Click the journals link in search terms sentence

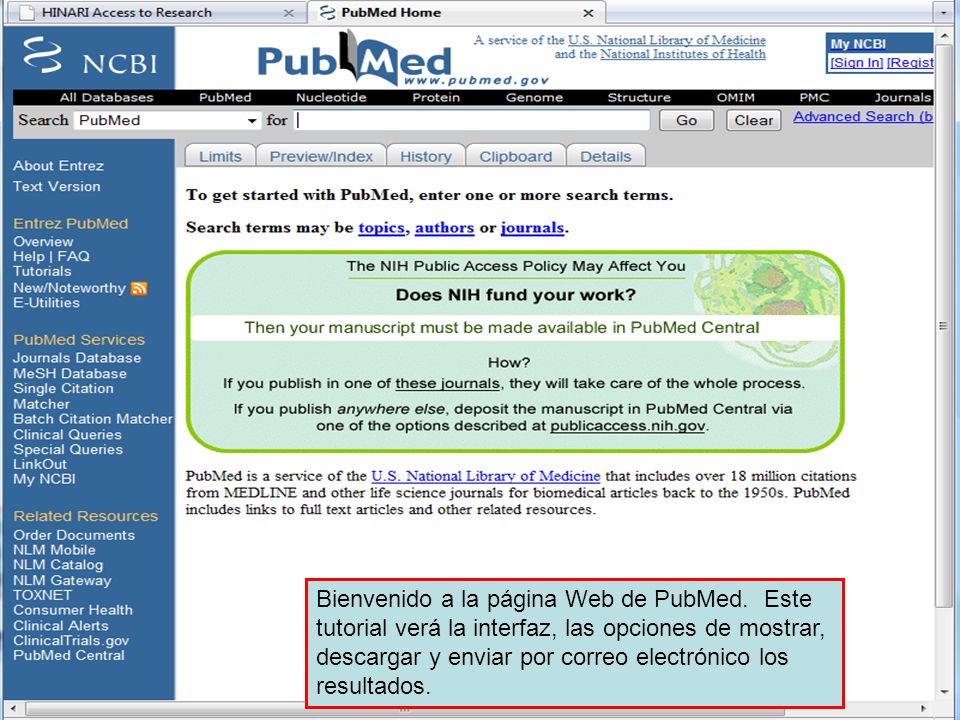tap(532, 228)
